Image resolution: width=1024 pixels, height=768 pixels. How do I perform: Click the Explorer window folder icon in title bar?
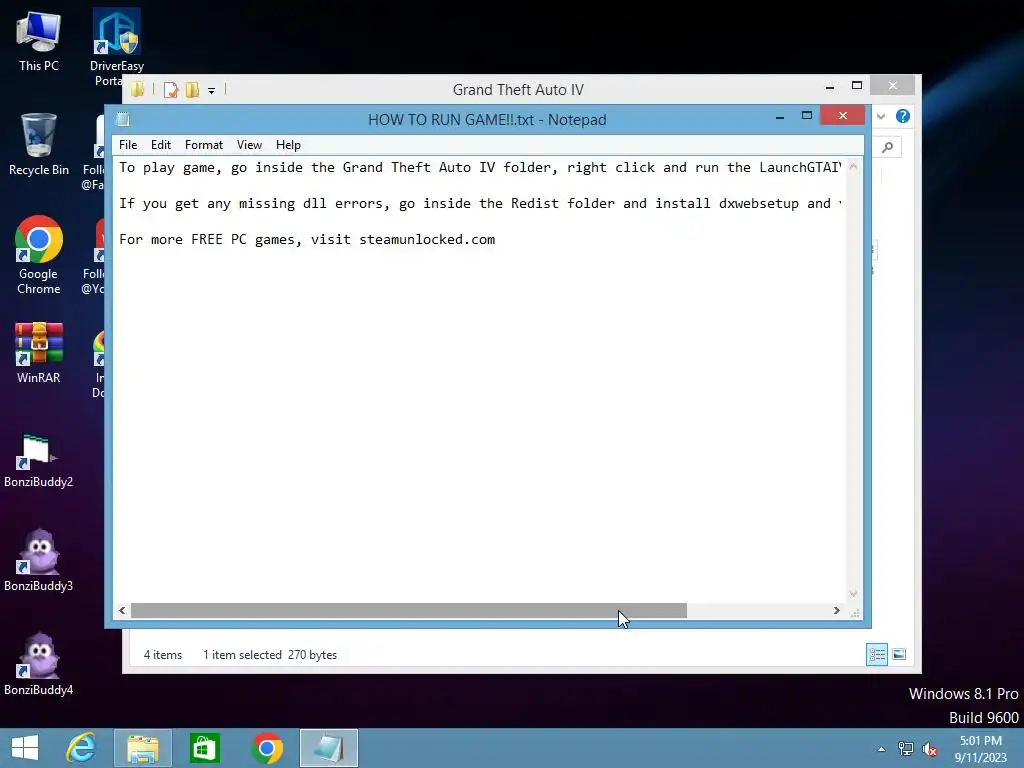tap(137, 89)
